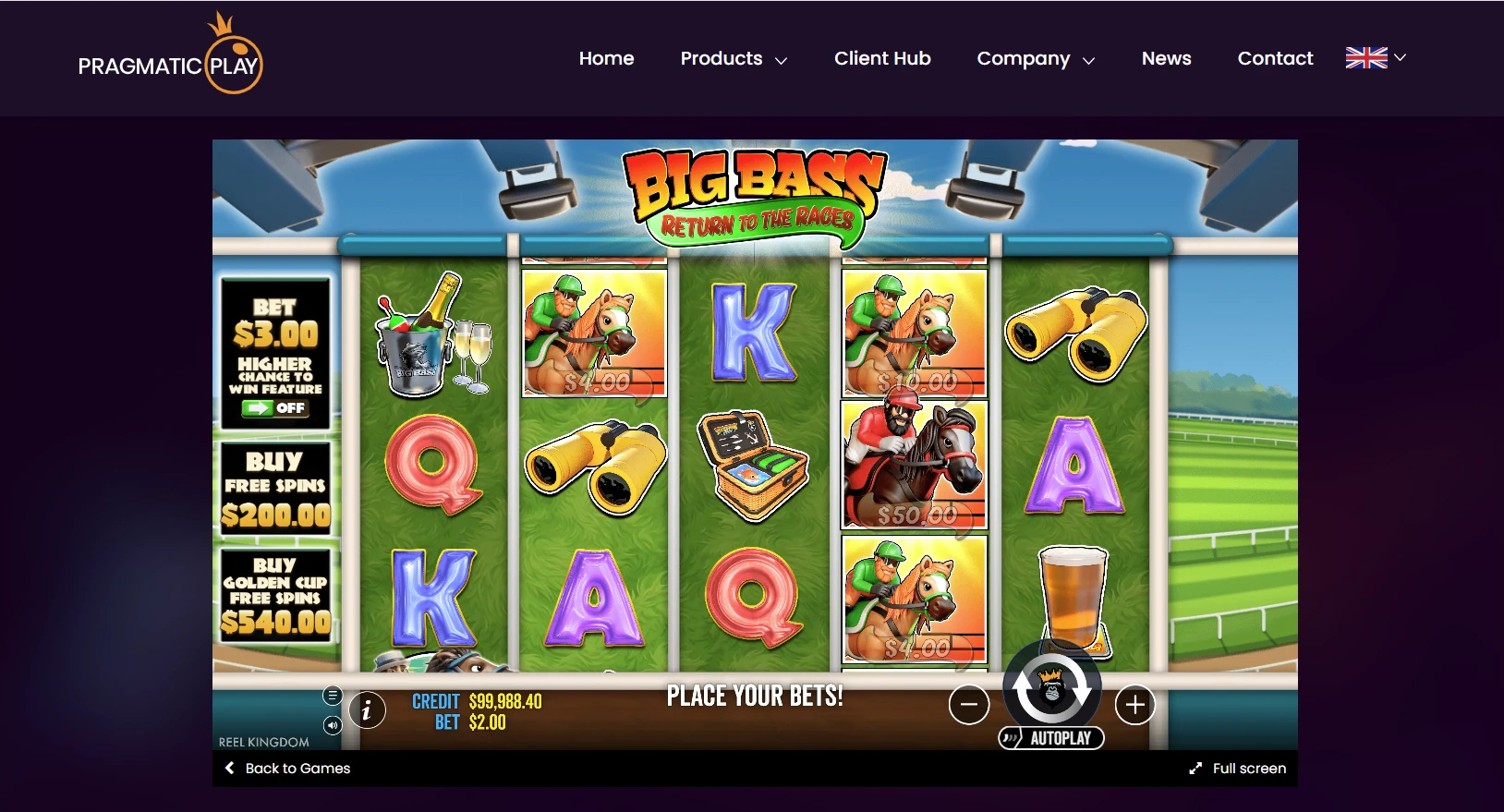Mute sound with the speaker icon
Image resolution: width=1504 pixels, height=812 pixels.
pos(333,725)
